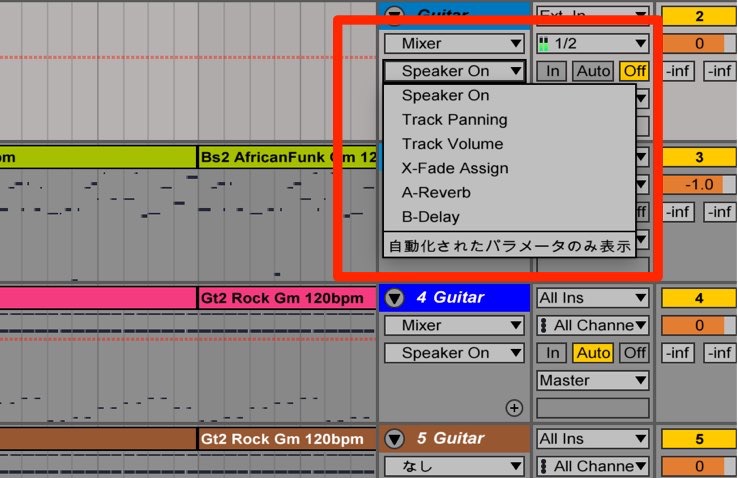Viewport: 738px width, 478px height.
Task: Click the right -inf send value on track 2
Action: tap(720, 71)
